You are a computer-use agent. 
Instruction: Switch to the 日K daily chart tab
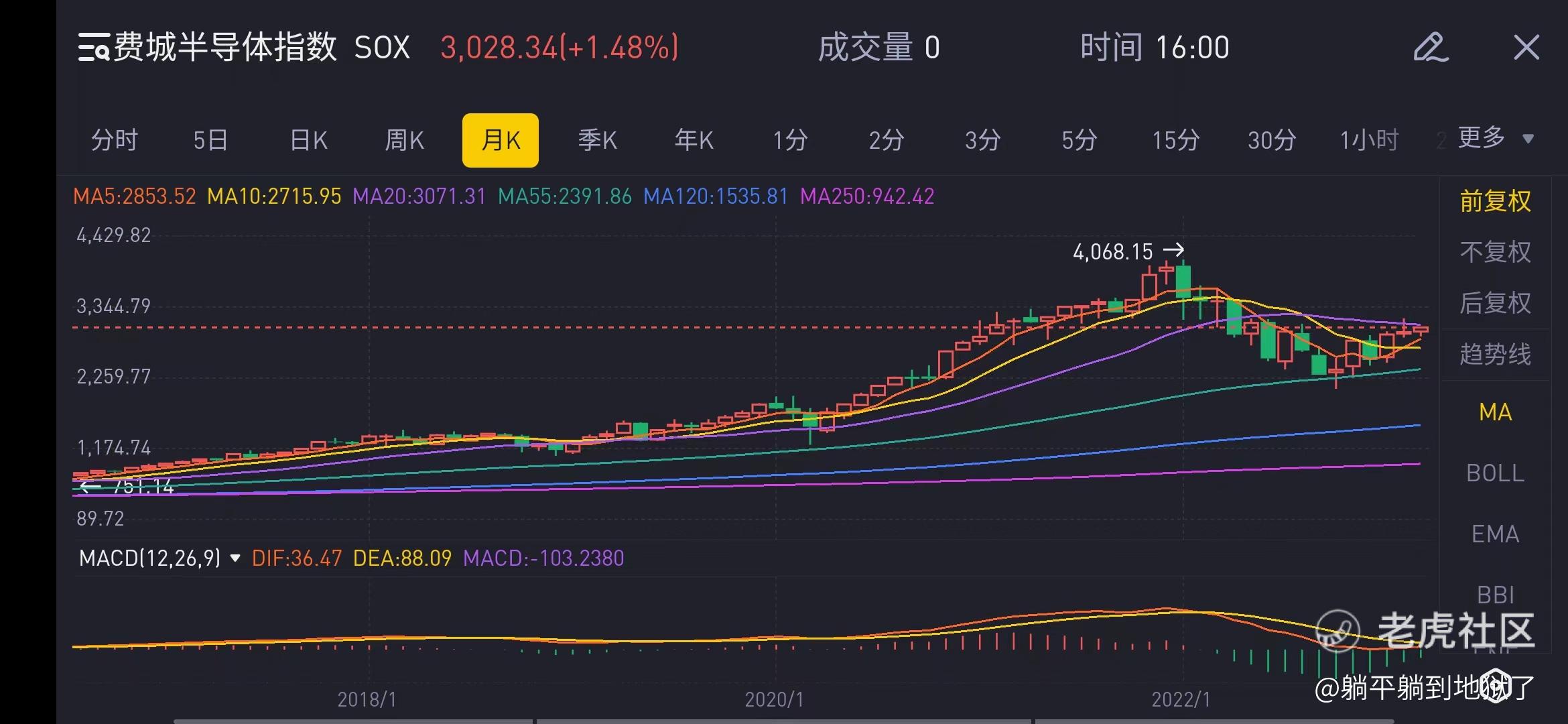308,141
